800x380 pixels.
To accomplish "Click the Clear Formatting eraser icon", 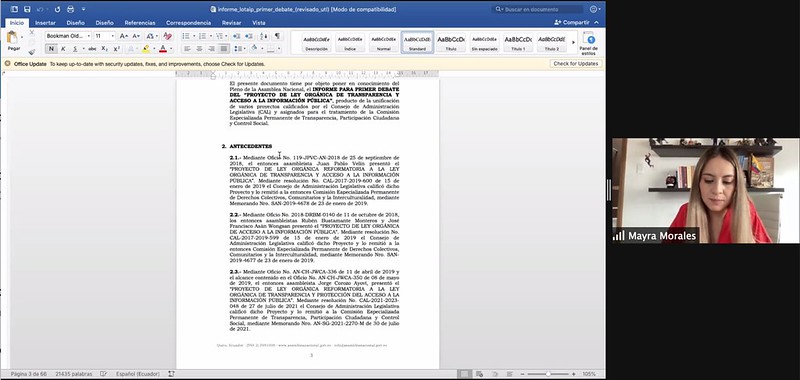I will (x=167, y=36).
